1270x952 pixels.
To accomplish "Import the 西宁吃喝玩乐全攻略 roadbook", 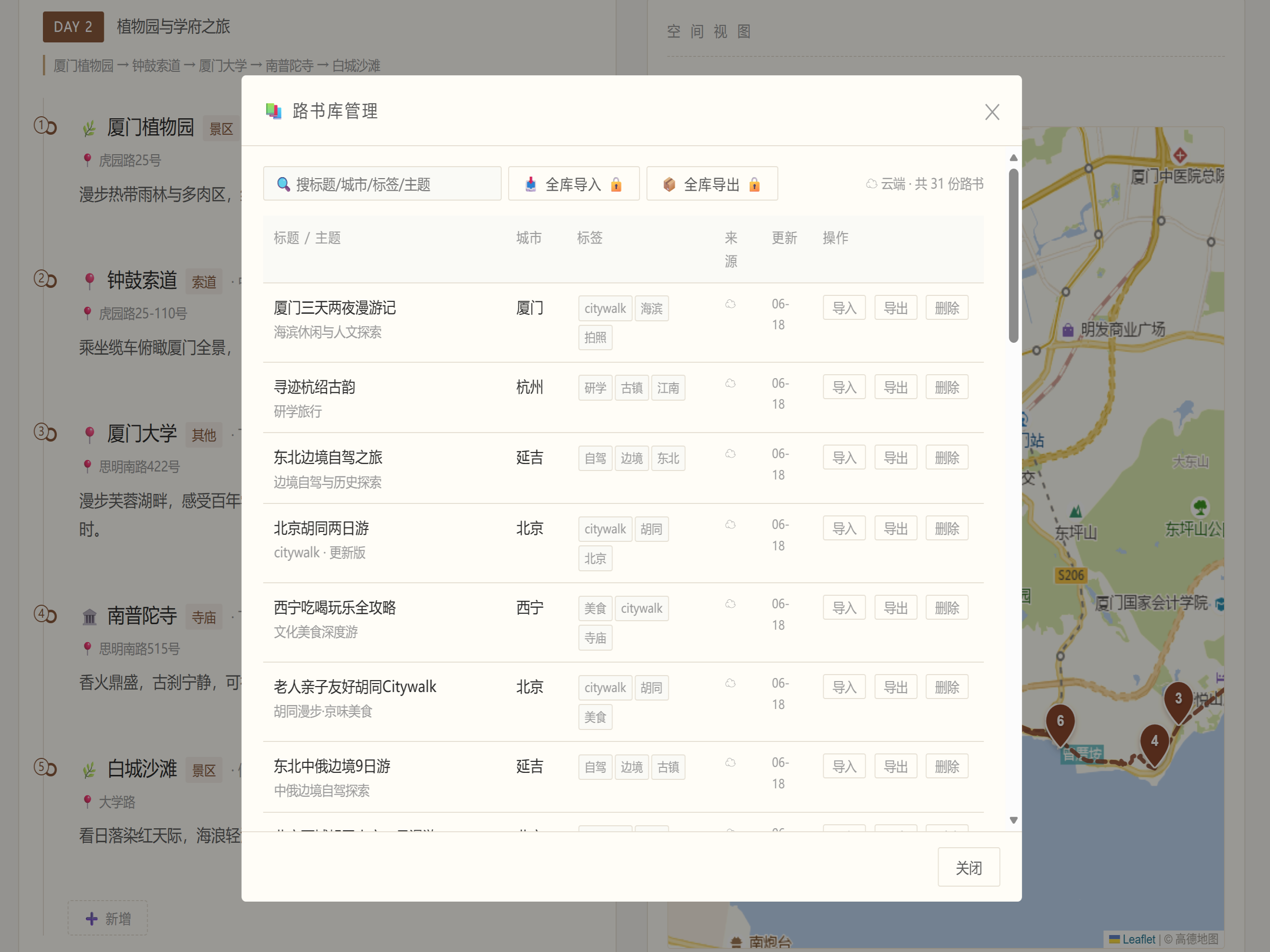I will pyautogui.click(x=844, y=608).
